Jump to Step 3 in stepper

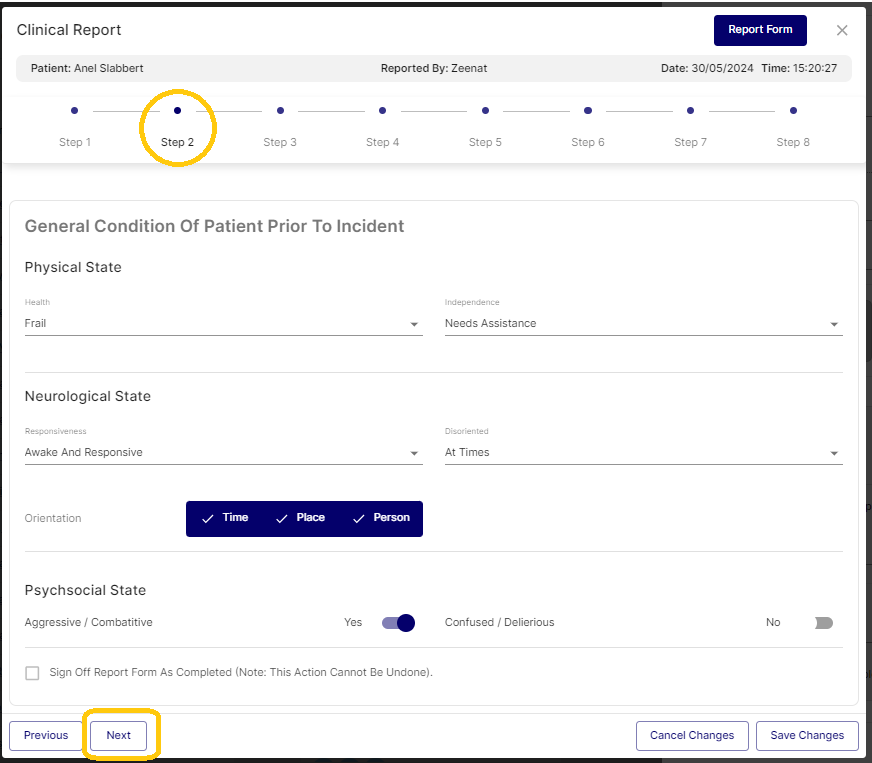[280, 111]
